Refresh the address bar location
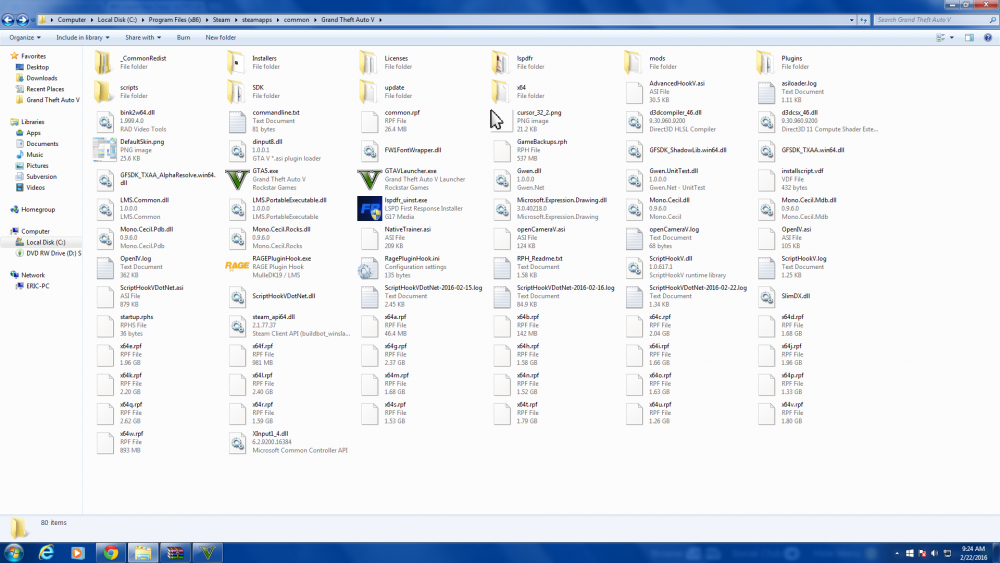The image size is (1000, 563). click(864, 20)
